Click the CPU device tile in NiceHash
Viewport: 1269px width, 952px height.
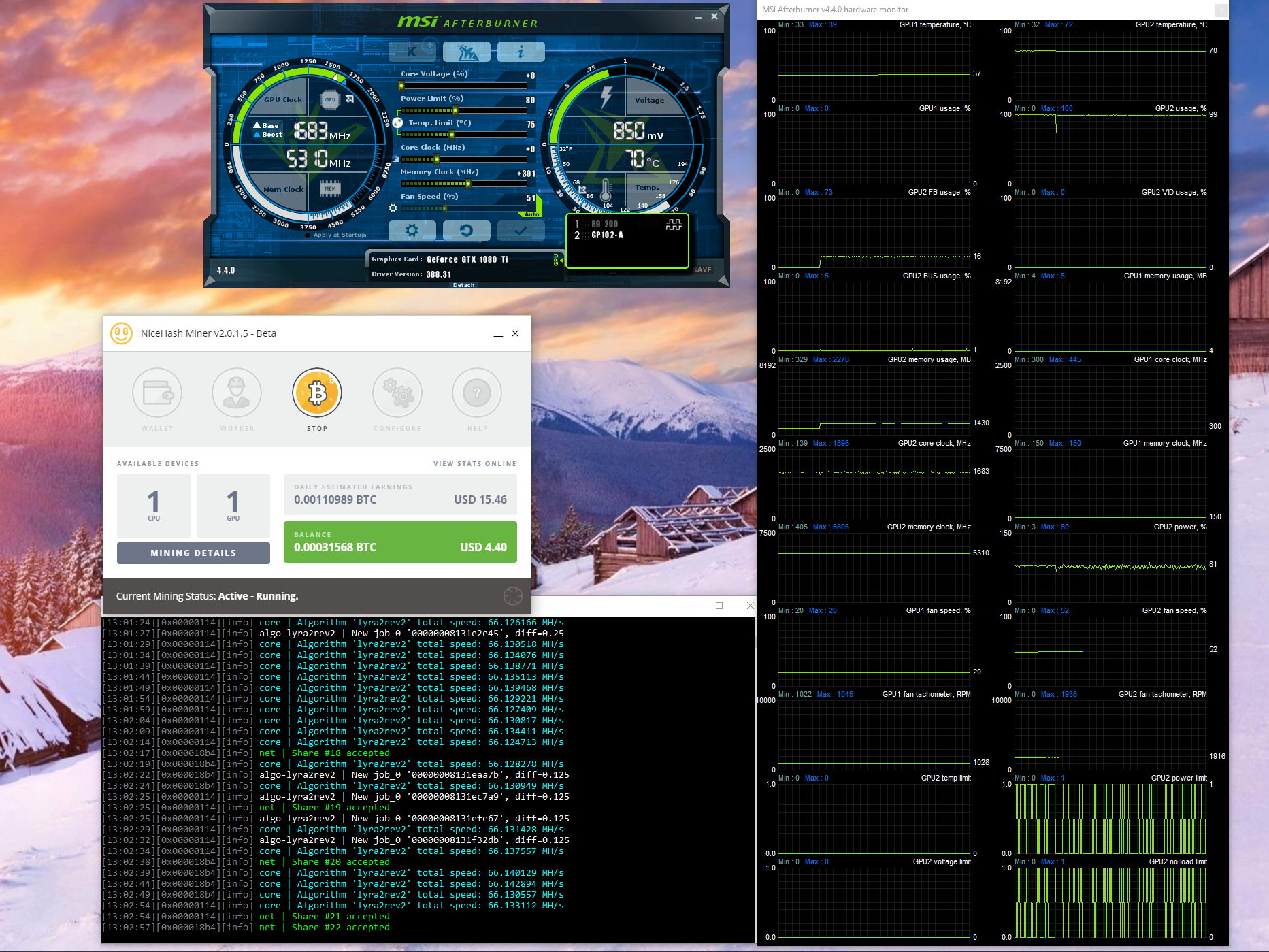pos(154,506)
